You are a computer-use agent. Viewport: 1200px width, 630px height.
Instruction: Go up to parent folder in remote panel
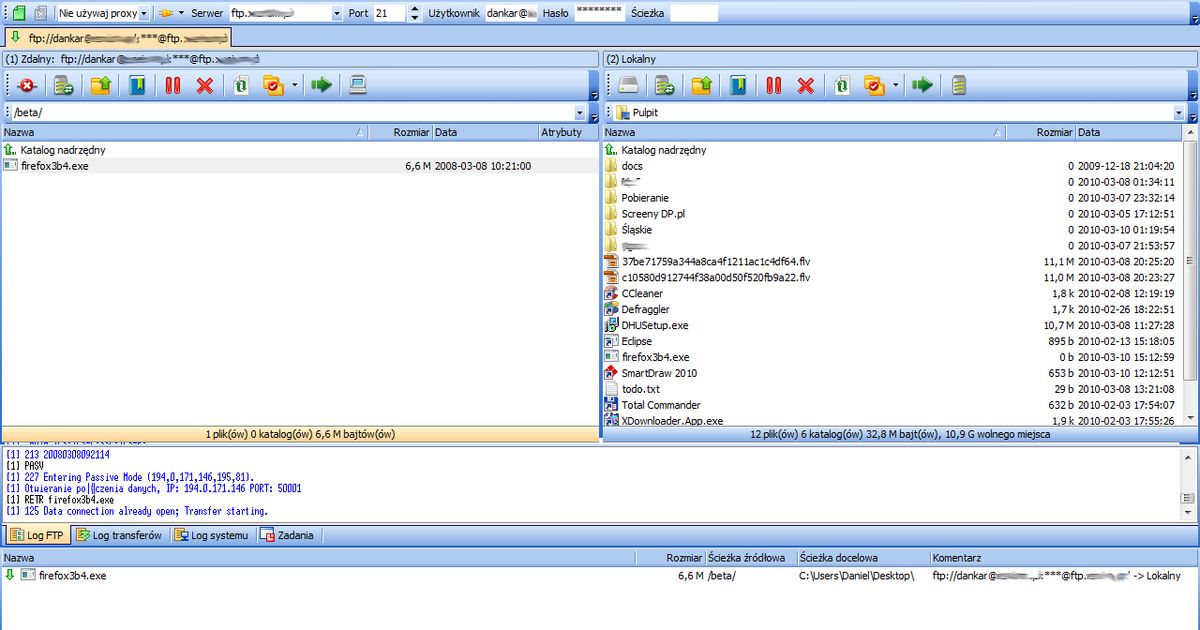(x=101, y=85)
